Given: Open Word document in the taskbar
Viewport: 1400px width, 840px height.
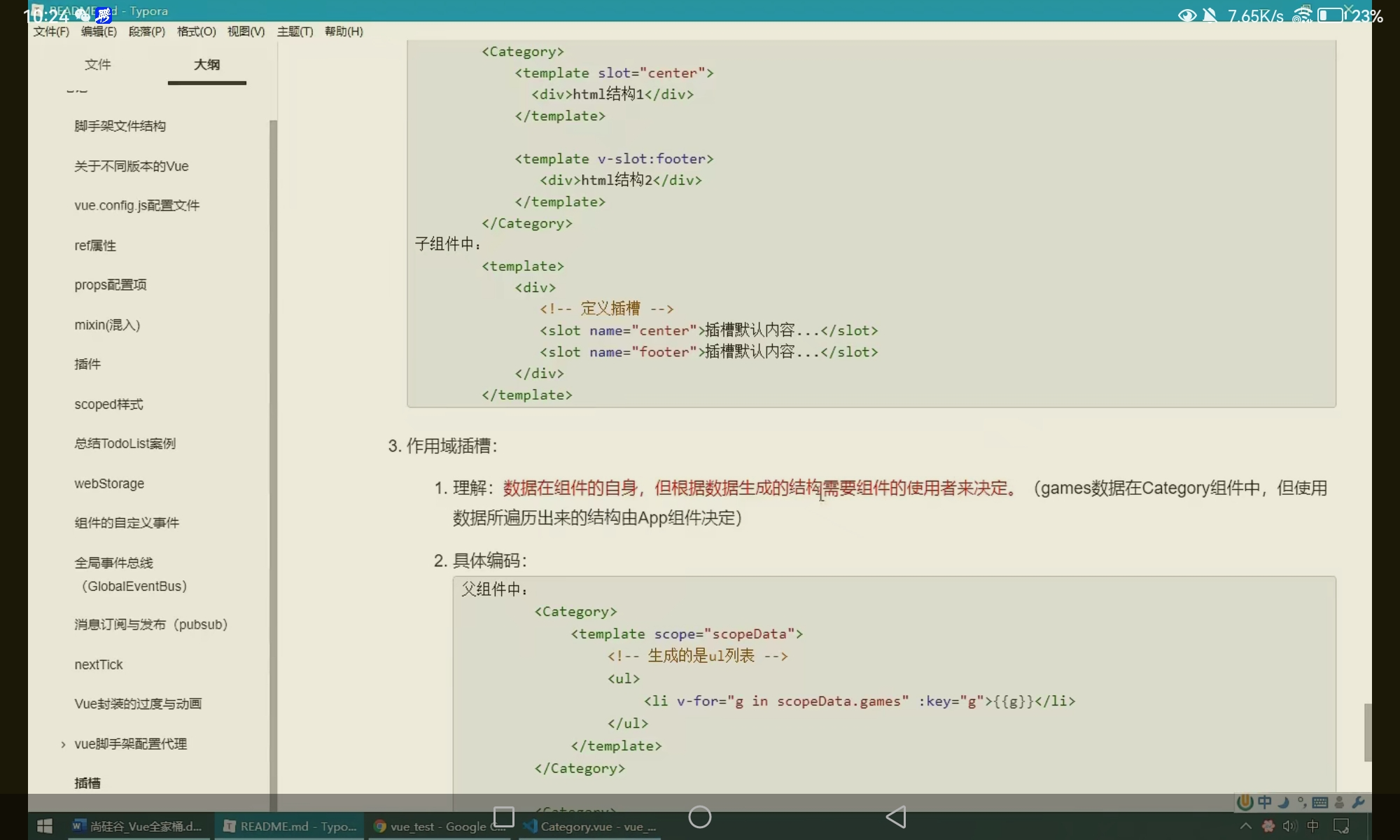Looking at the screenshot, I should coord(139,826).
